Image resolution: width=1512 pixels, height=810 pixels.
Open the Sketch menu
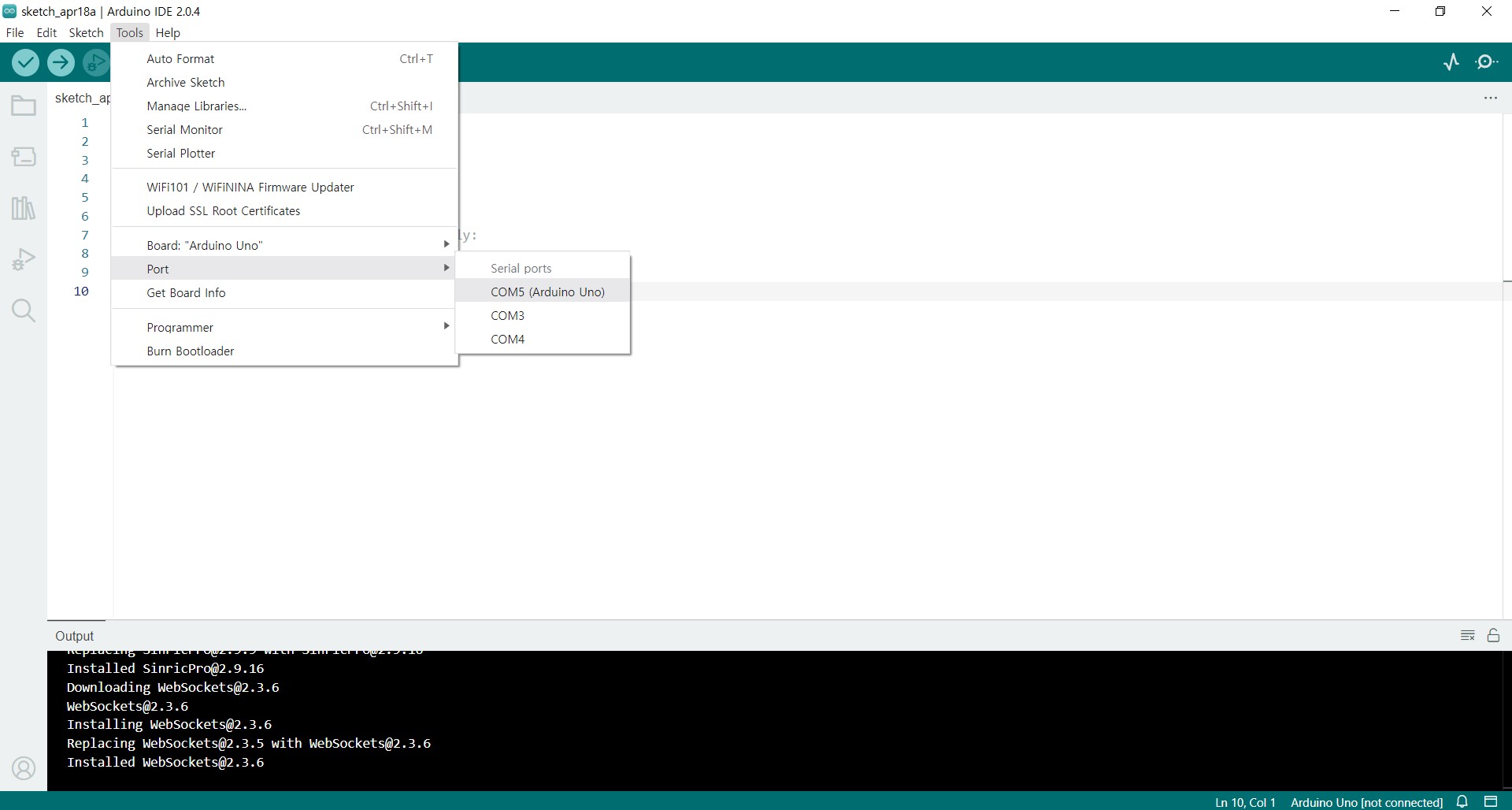[86, 32]
